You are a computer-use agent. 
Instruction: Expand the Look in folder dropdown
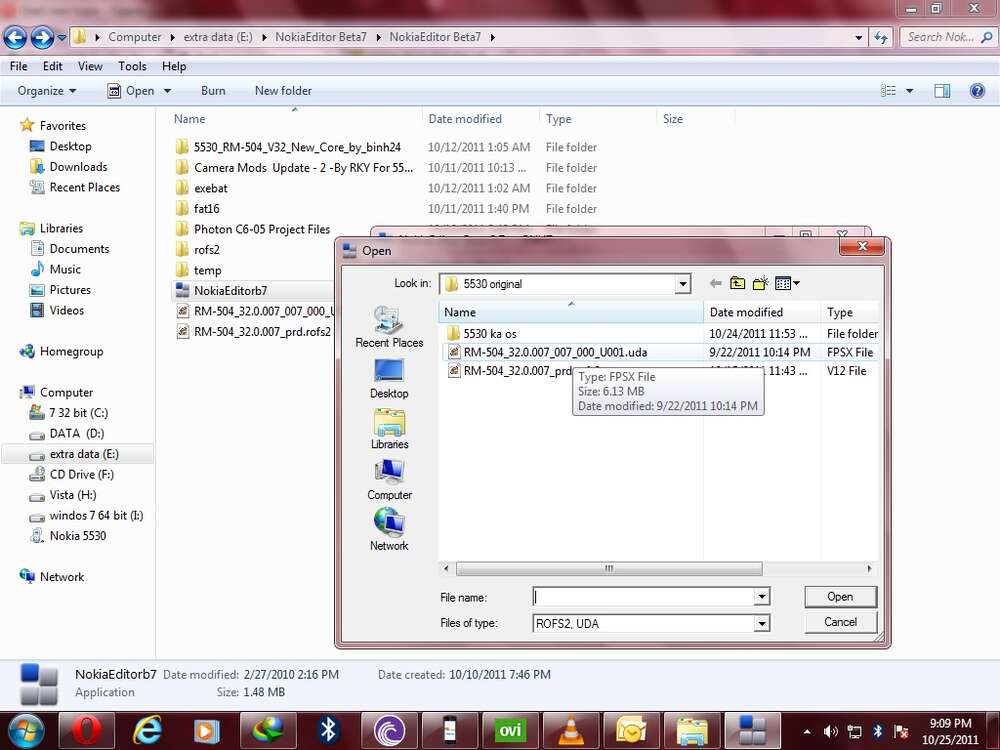[682, 284]
